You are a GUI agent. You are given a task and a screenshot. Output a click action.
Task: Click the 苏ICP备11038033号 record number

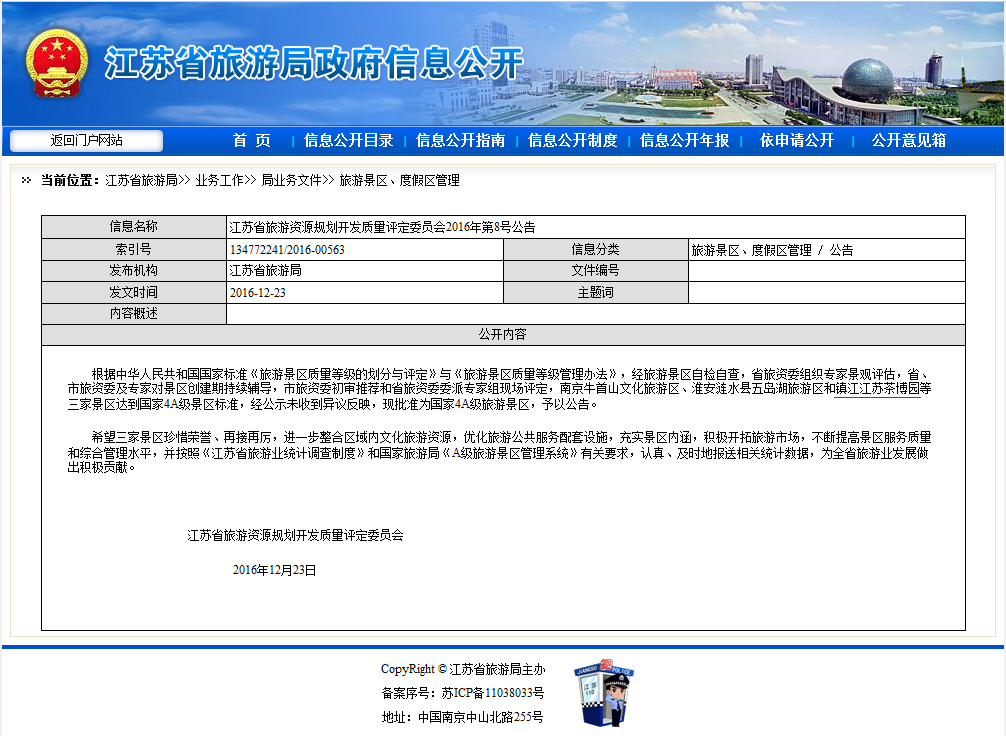point(492,693)
